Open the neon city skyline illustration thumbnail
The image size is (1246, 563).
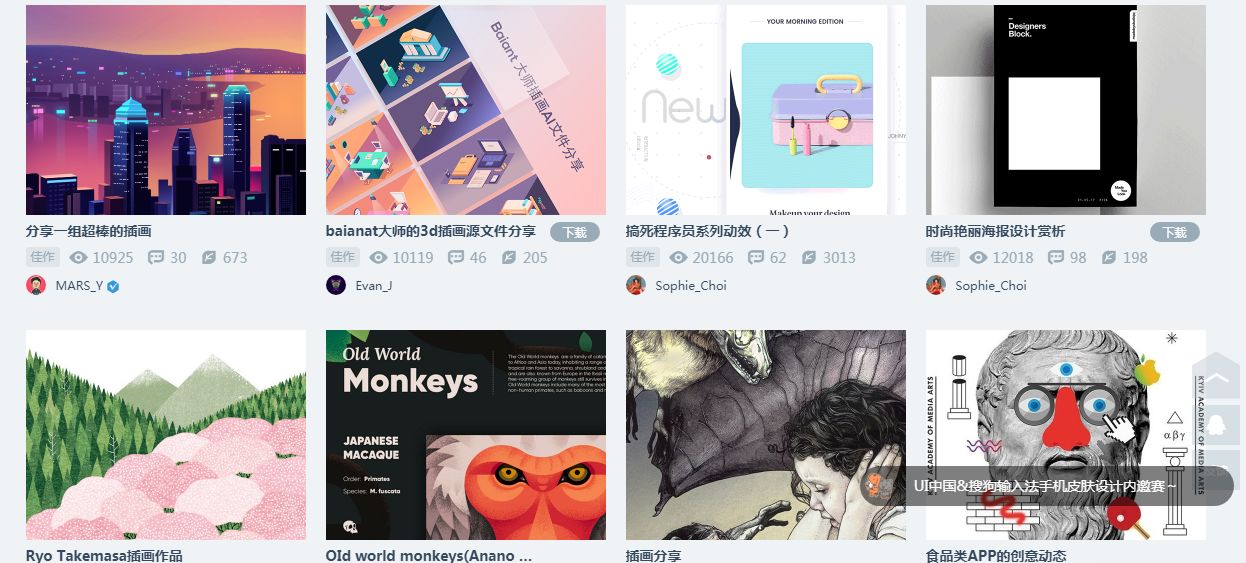[x=166, y=110]
